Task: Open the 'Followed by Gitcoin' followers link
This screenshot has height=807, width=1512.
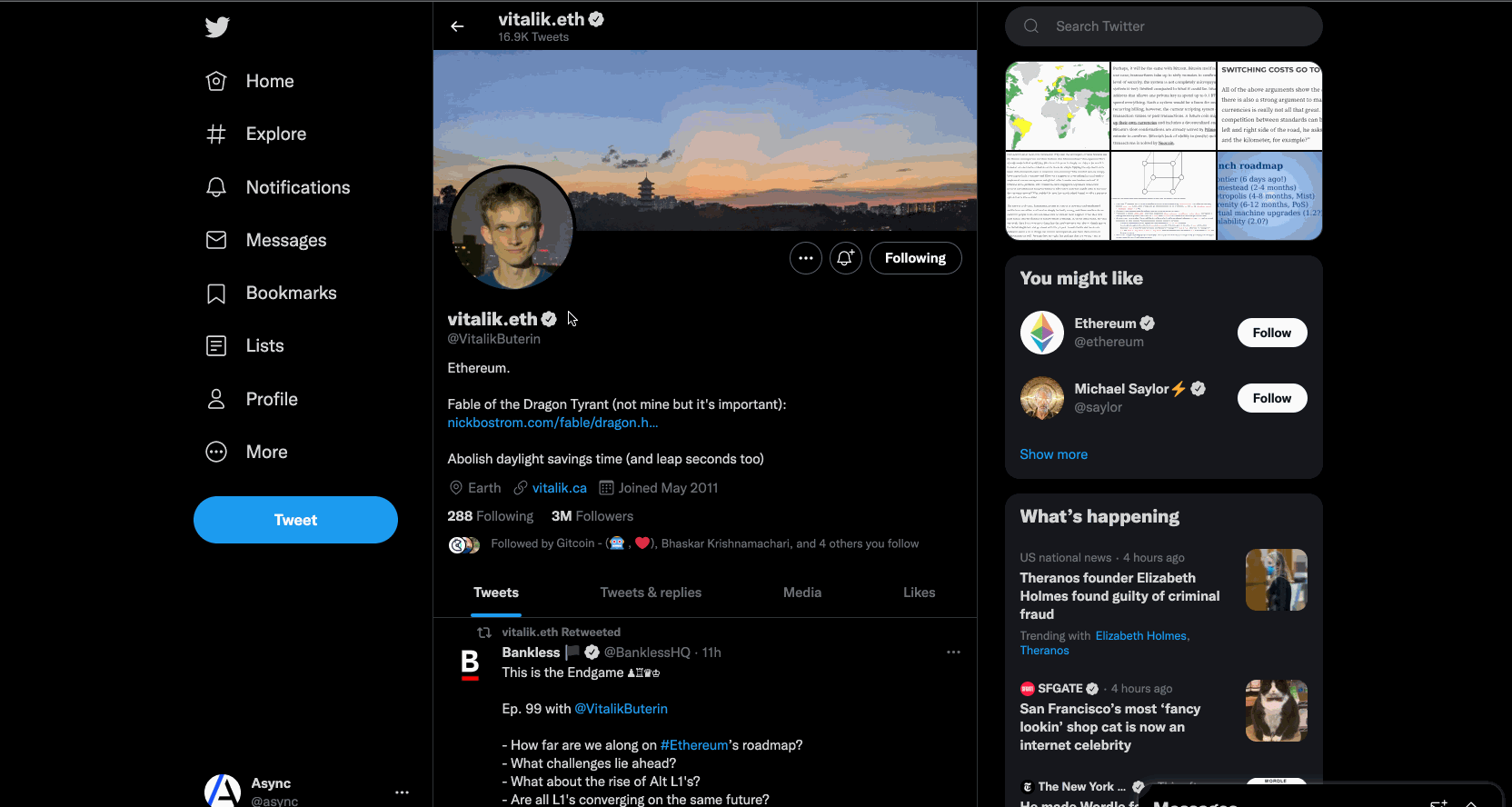Action: 704,543
